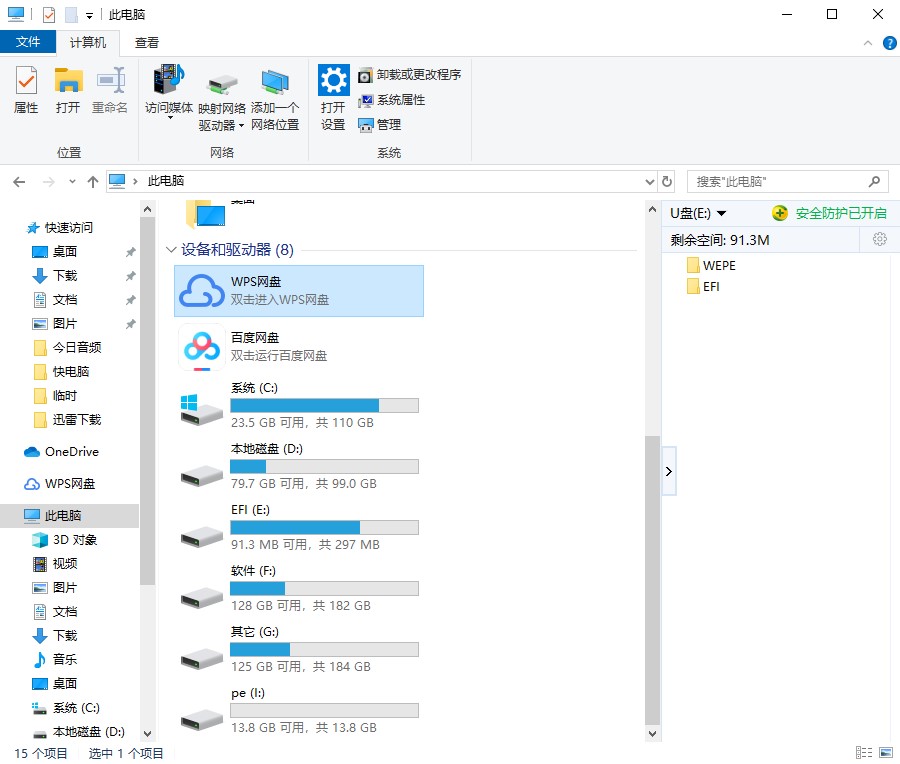Click the address bar refresh button
900x764 pixels.
665,181
